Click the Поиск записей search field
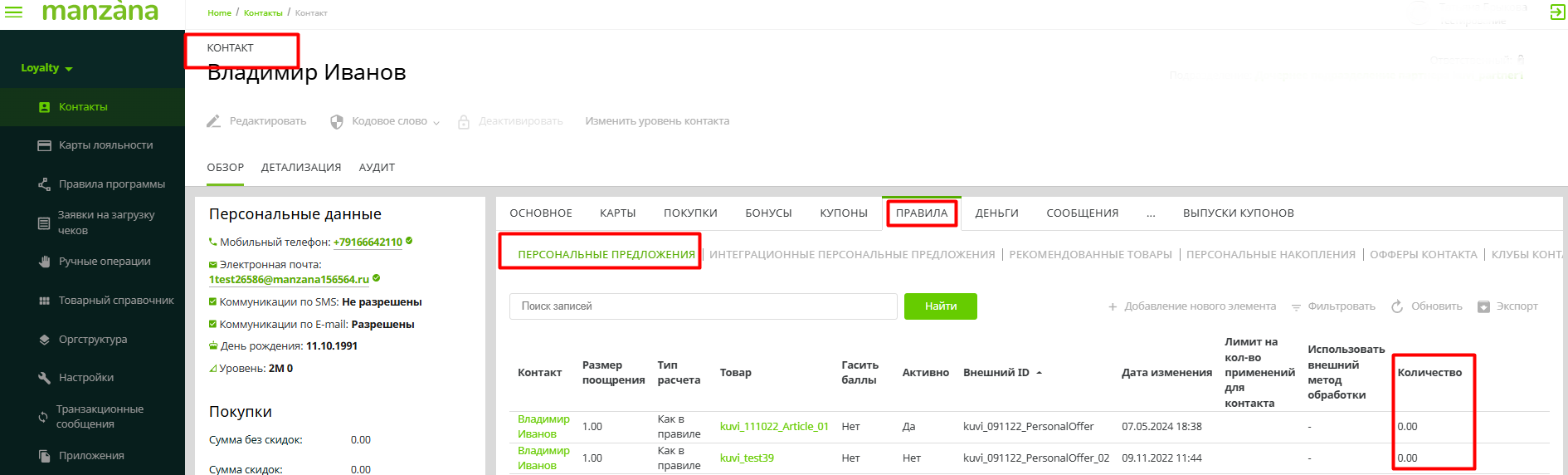The width and height of the screenshot is (1568, 475). pos(703,306)
